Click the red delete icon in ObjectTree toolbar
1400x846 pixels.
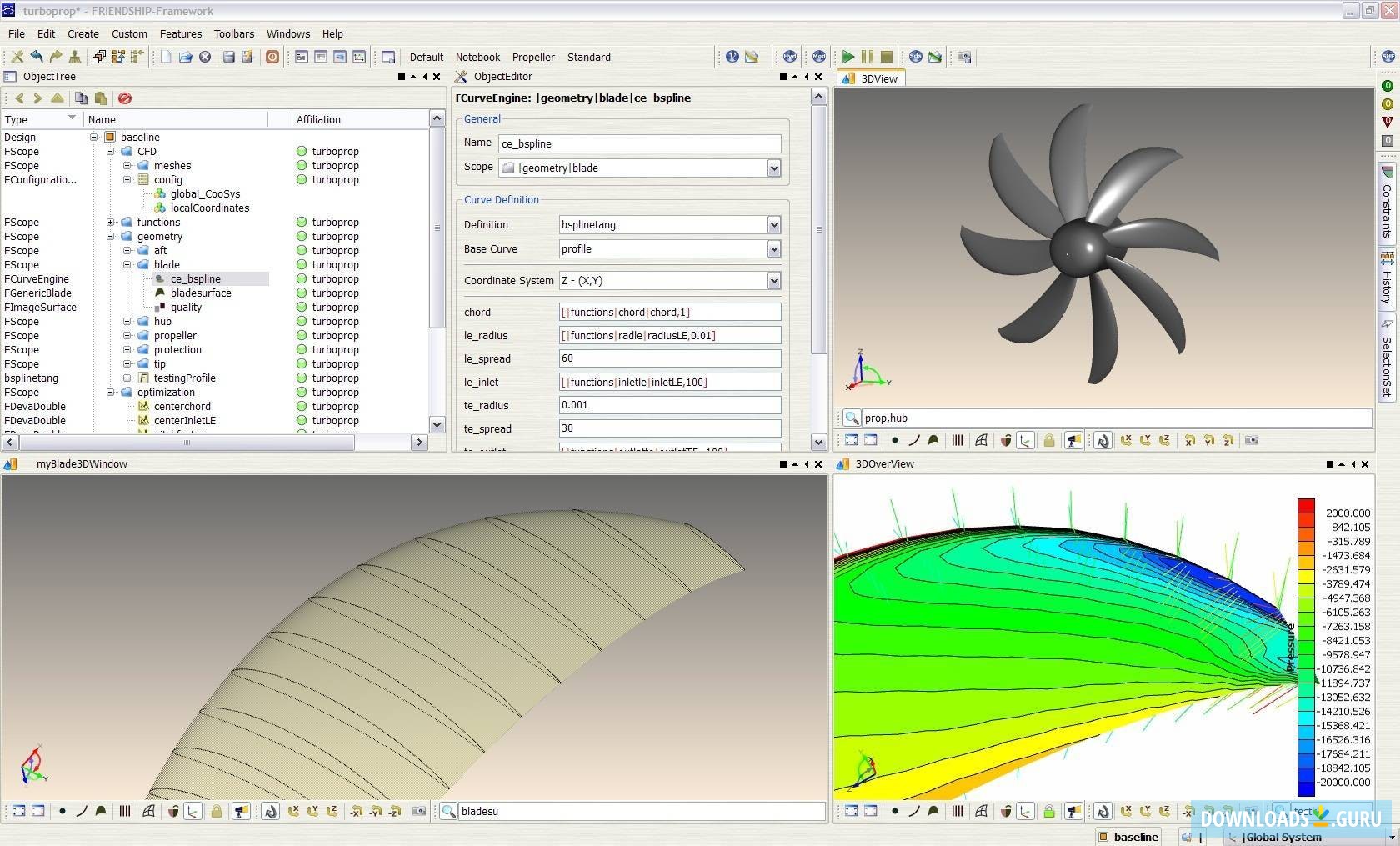[125, 98]
